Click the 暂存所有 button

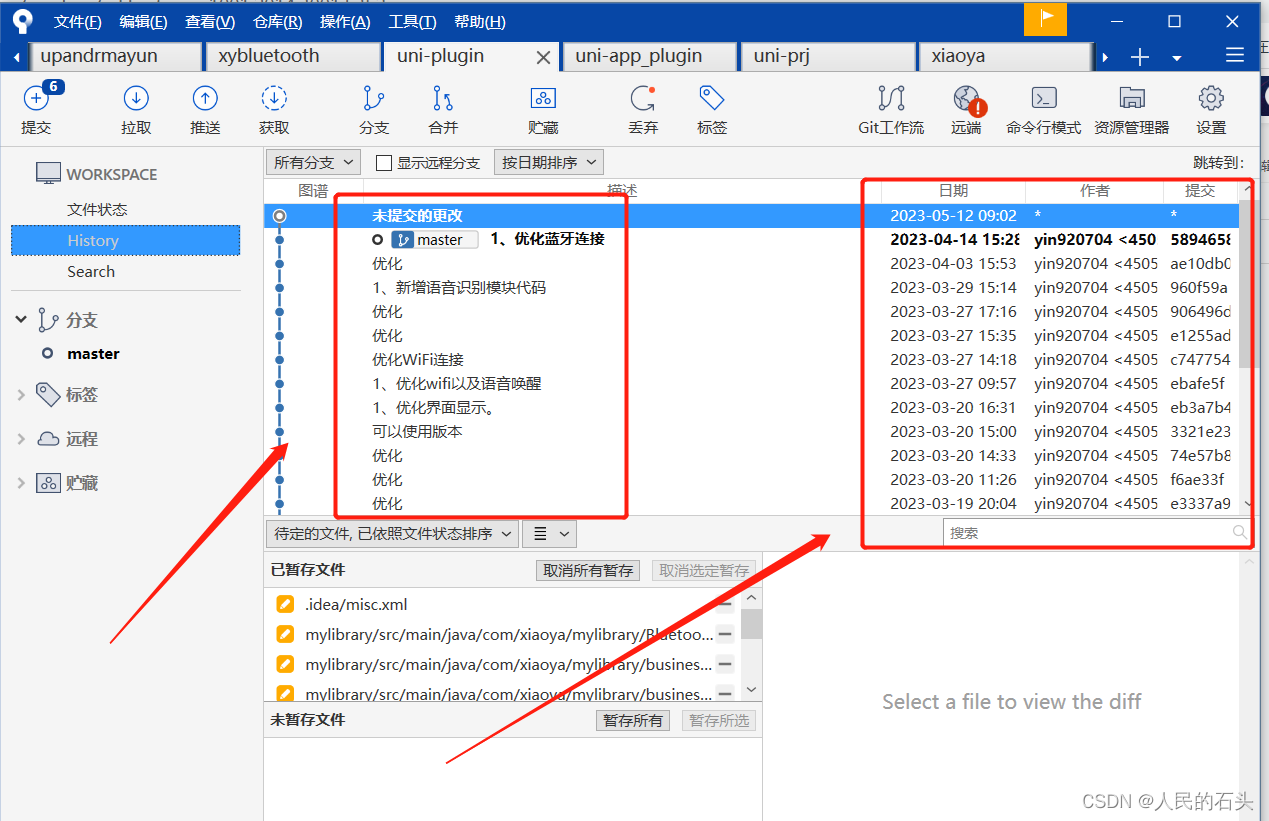click(x=634, y=721)
